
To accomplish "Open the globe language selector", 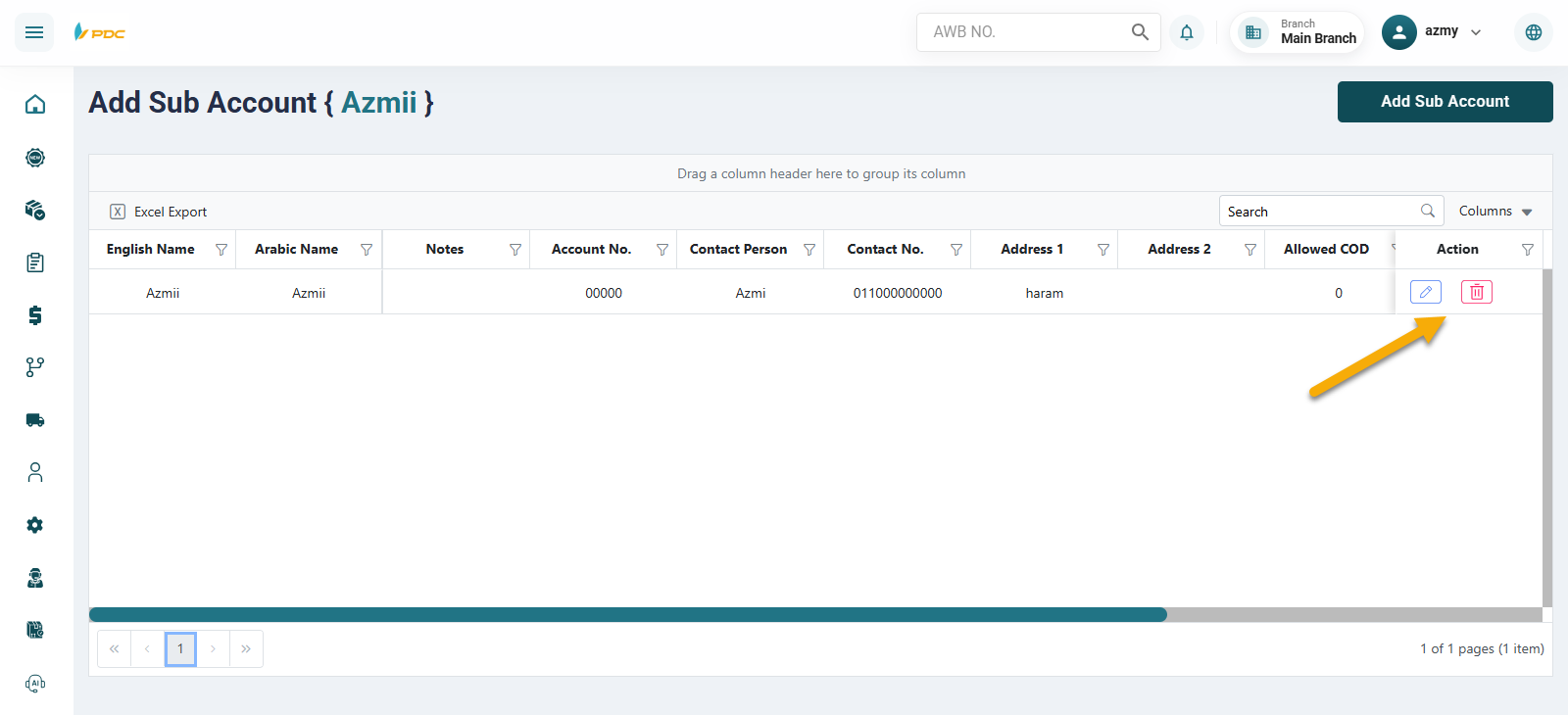I will tap(1533, 32).
